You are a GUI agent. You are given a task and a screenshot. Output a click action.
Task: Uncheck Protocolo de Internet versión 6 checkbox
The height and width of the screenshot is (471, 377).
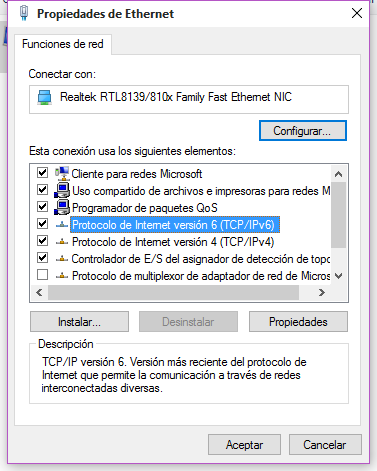point(42,224)
